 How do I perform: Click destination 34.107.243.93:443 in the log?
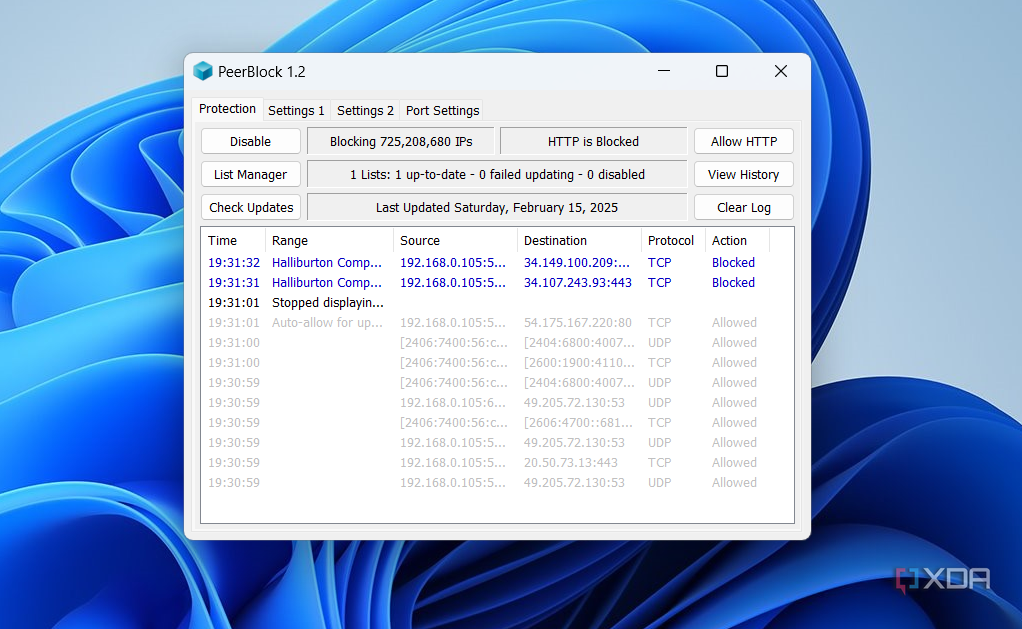(x=577, y=283)
